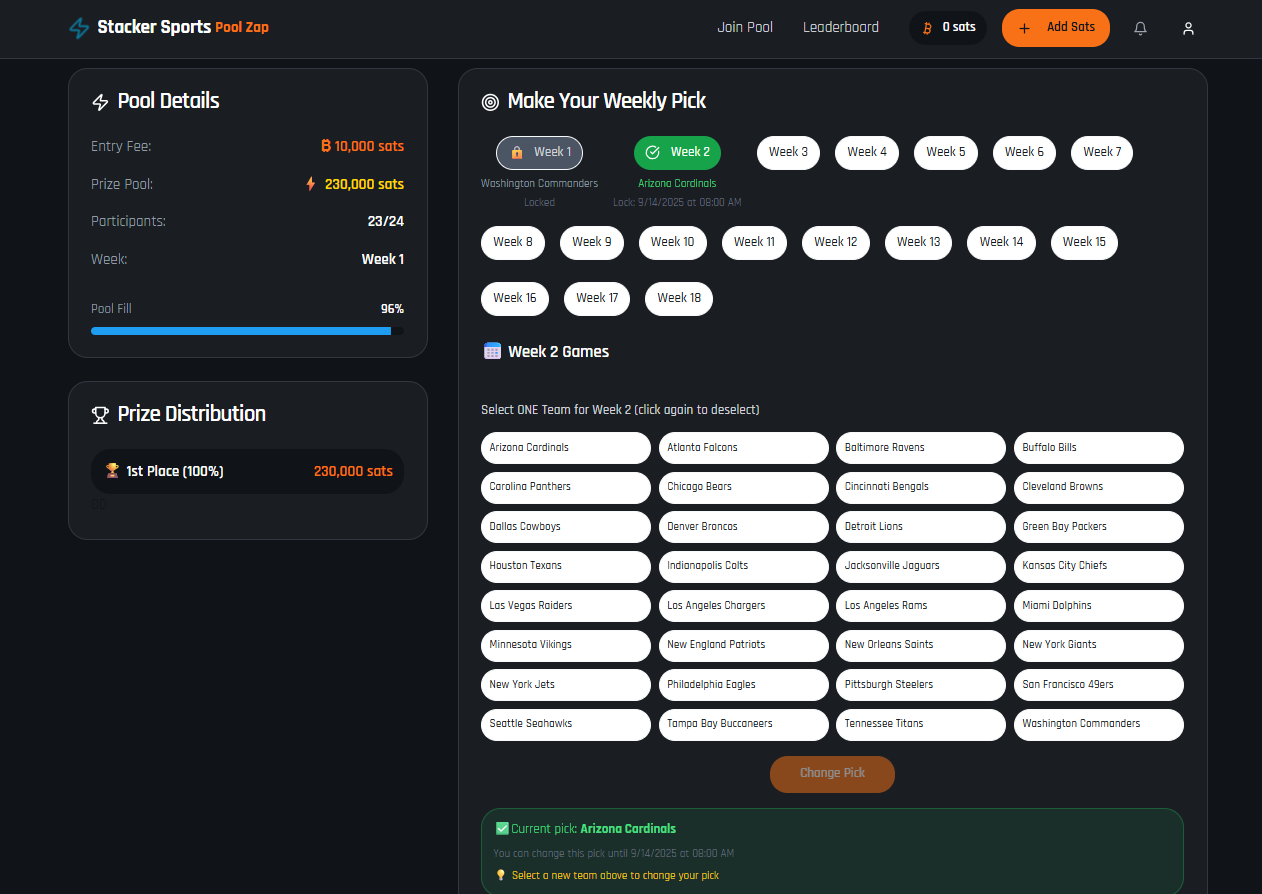Click the bitcoin icon in sats balance
Viewport: 1262px width, 894px height.
point(927,28)
